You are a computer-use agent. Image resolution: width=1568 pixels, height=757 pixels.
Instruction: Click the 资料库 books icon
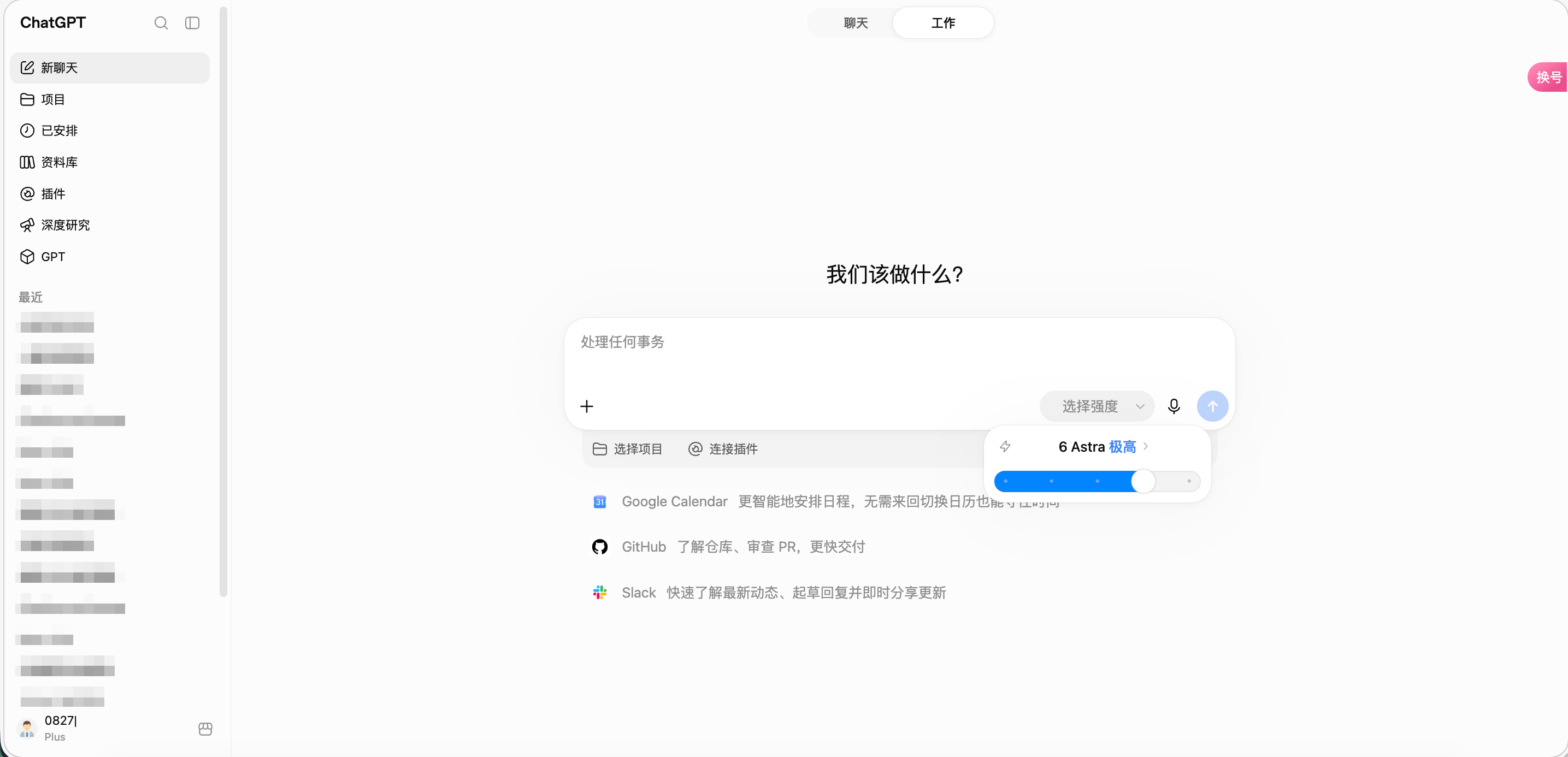pos(27,162)
